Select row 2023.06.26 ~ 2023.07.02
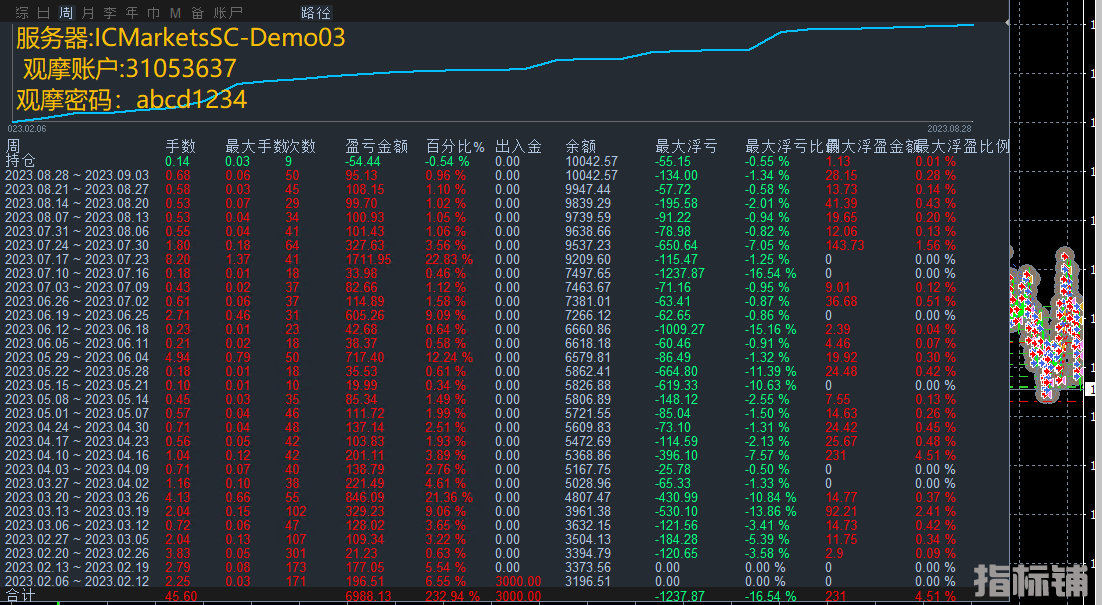Screen dimensions: 1102x605 pos(77,301)
